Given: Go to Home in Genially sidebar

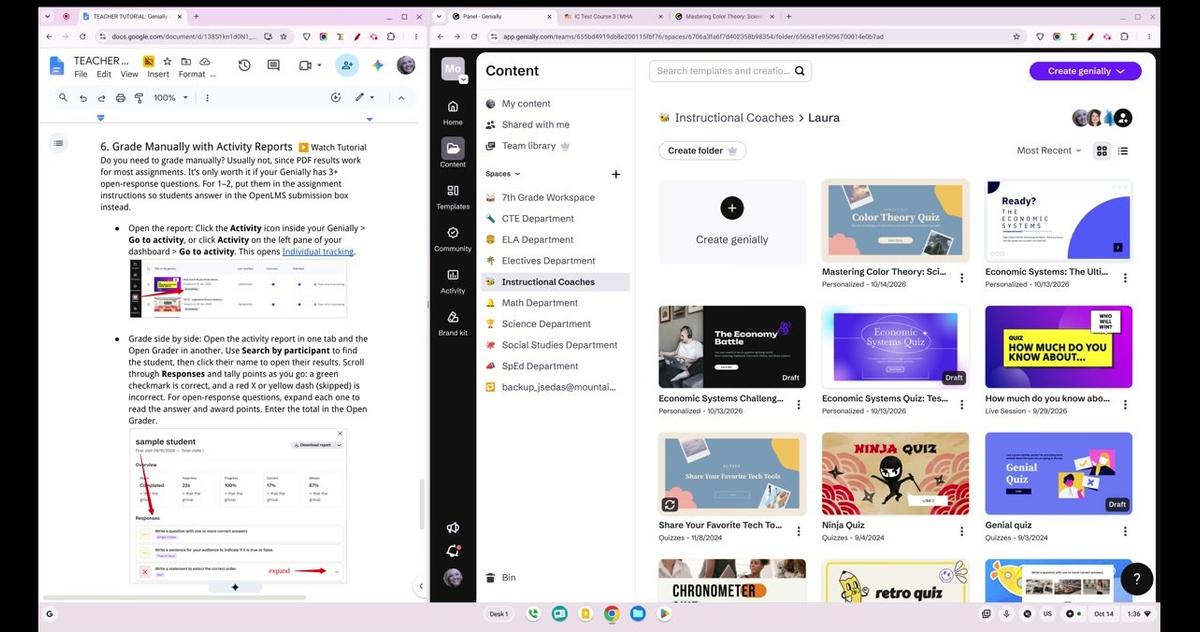Looking at the screenshot, I should click(453, 112).
